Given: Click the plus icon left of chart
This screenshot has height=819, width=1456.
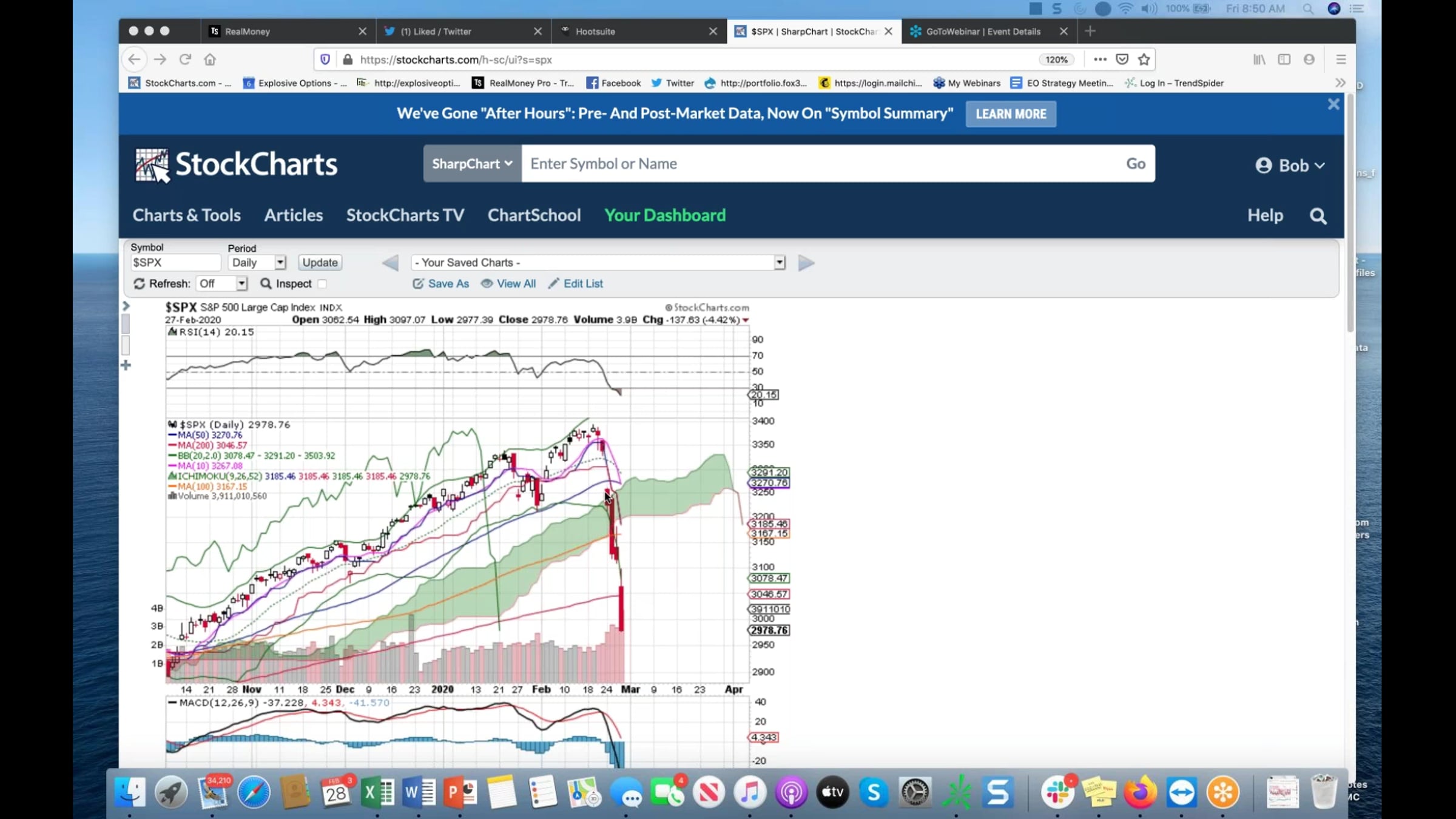Looking at the screenshot, I should click(126, 365).
